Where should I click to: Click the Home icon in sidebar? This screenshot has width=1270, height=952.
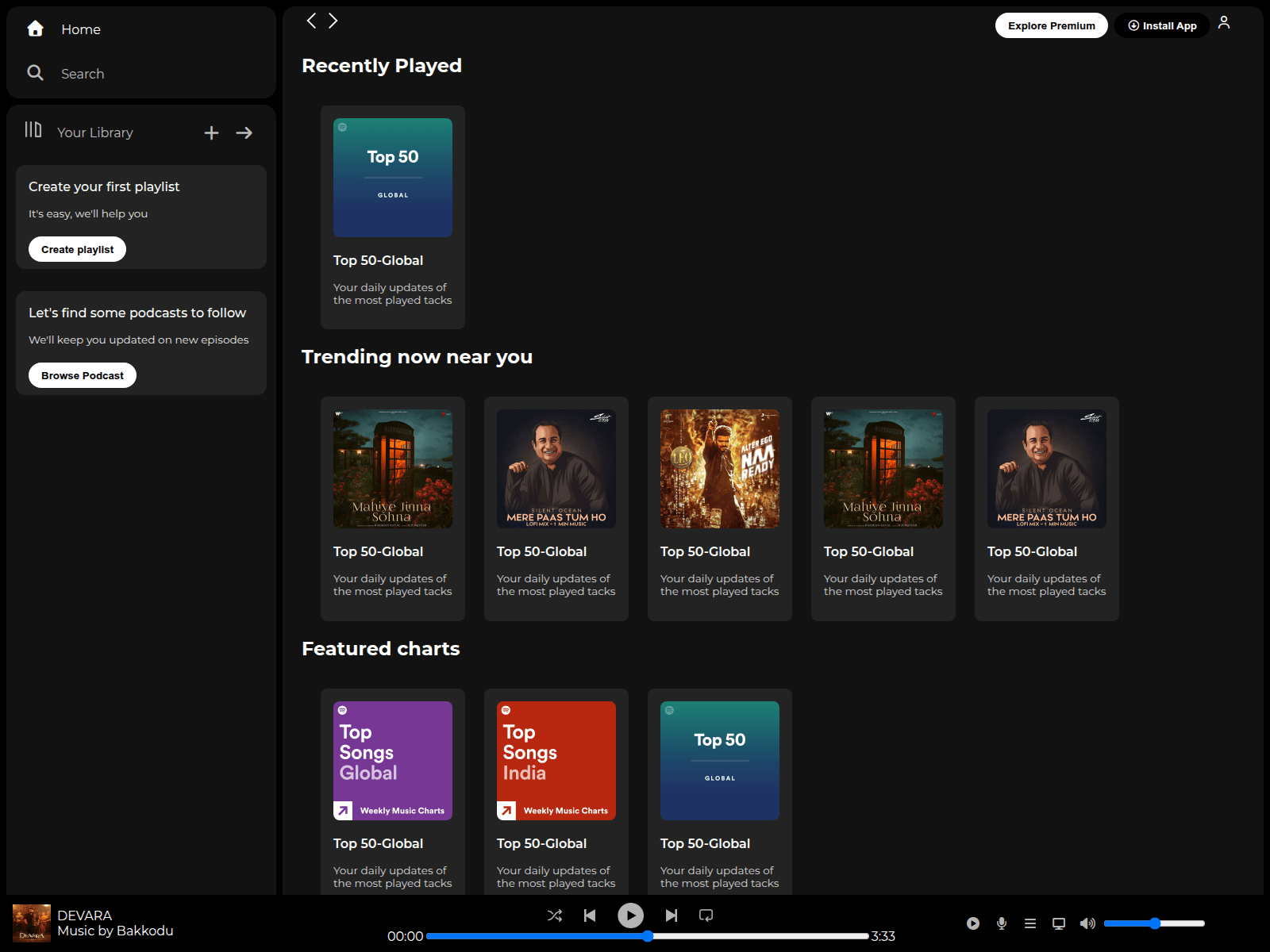35,29
